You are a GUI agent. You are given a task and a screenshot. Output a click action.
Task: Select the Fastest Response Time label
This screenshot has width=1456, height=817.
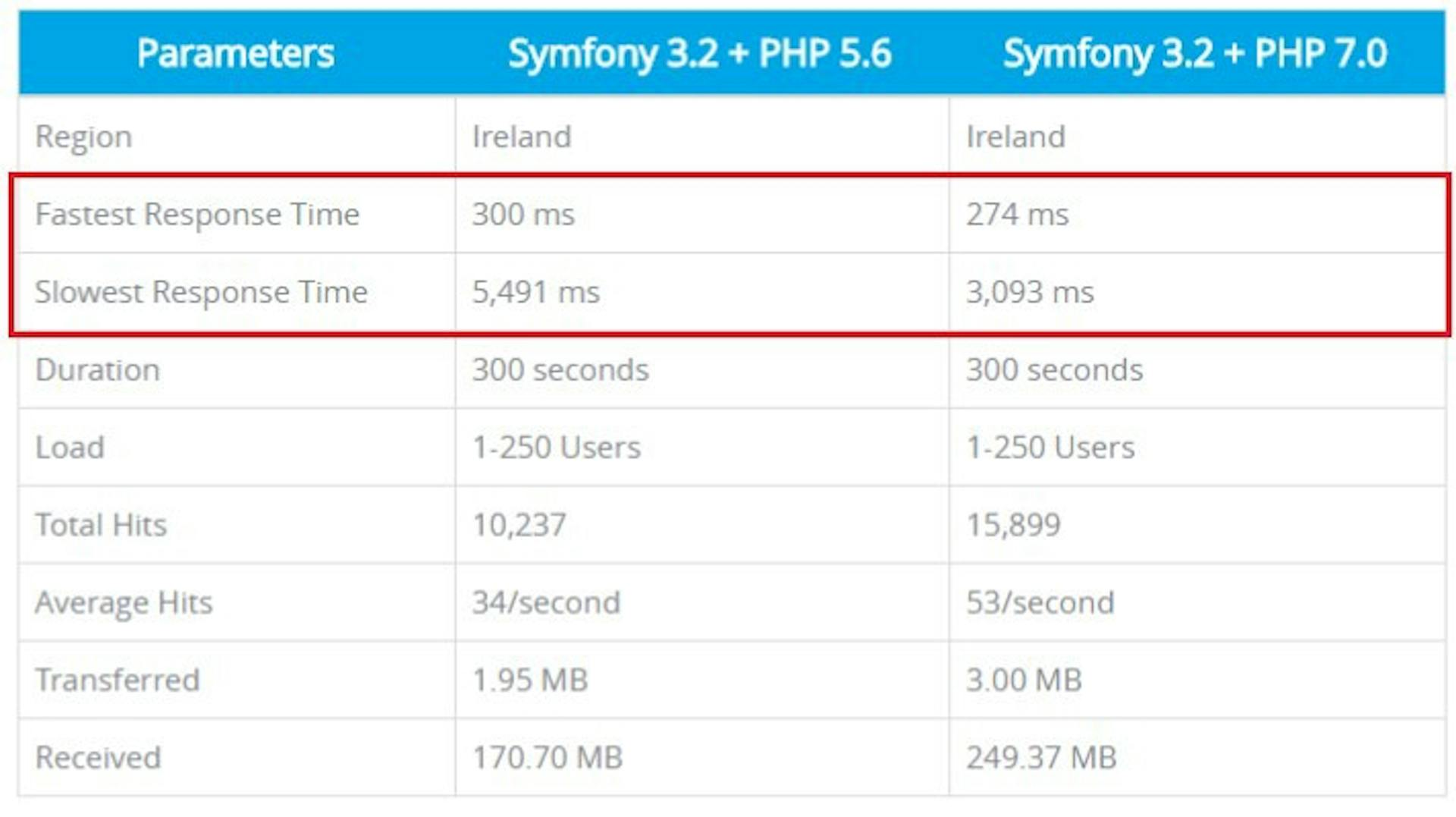[x=197, y=215]
